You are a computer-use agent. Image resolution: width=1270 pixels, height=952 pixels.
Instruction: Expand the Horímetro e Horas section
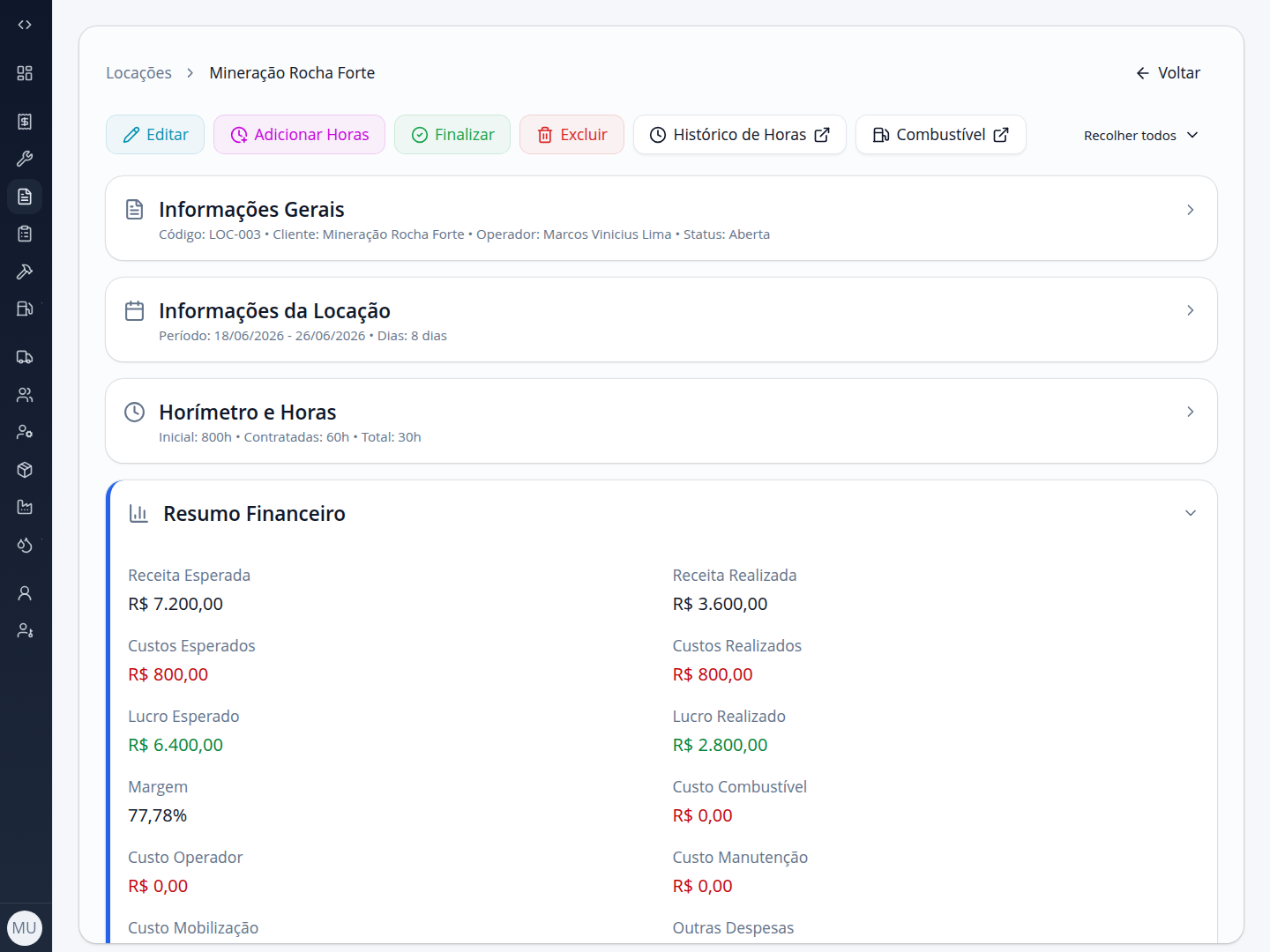[x=661, y=421]
